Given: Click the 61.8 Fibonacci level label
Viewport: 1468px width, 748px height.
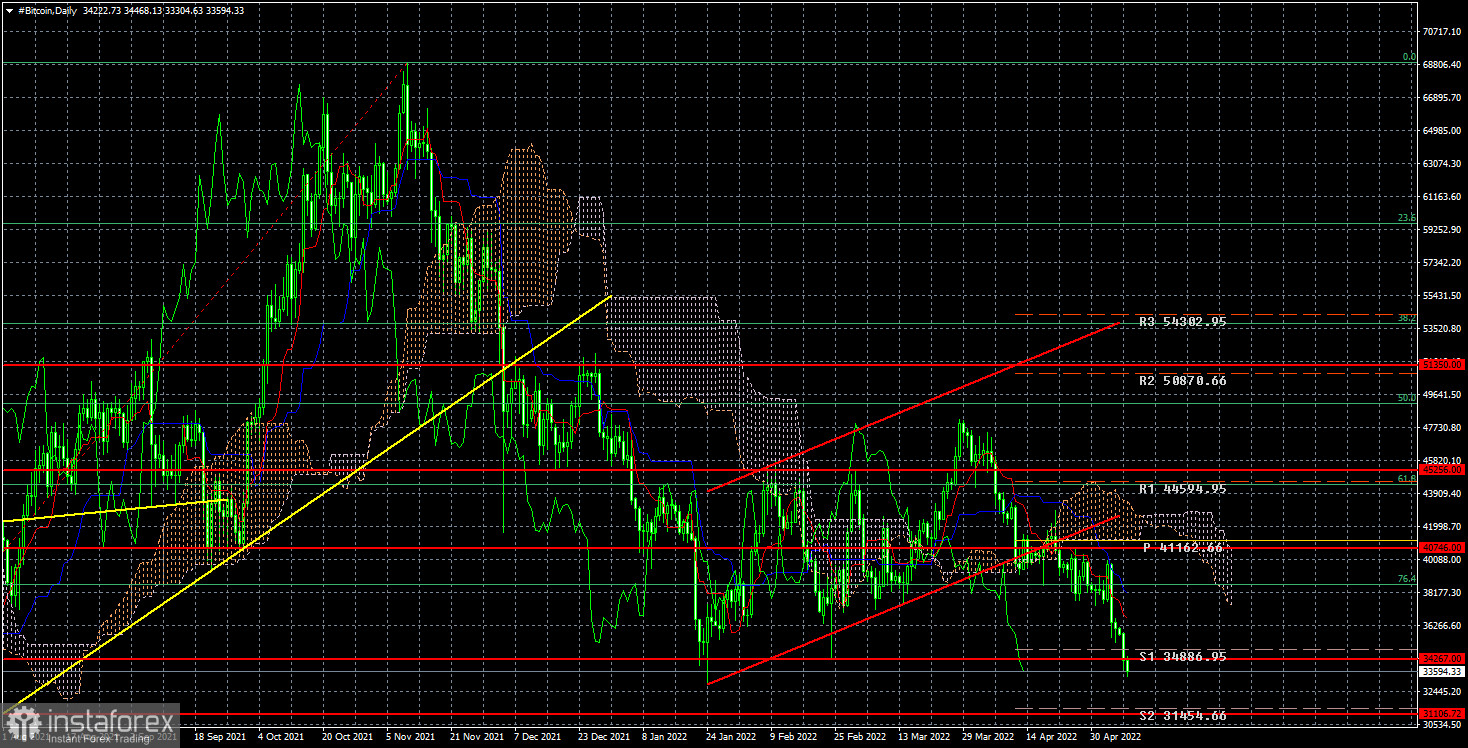Looking at the screenshot, I should click(x=1406, y=479).
